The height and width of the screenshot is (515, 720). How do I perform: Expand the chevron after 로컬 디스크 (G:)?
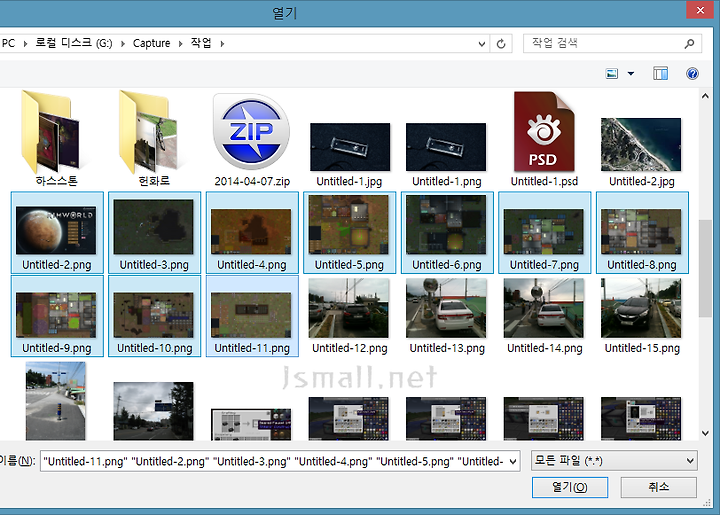[x=123, y=44]
